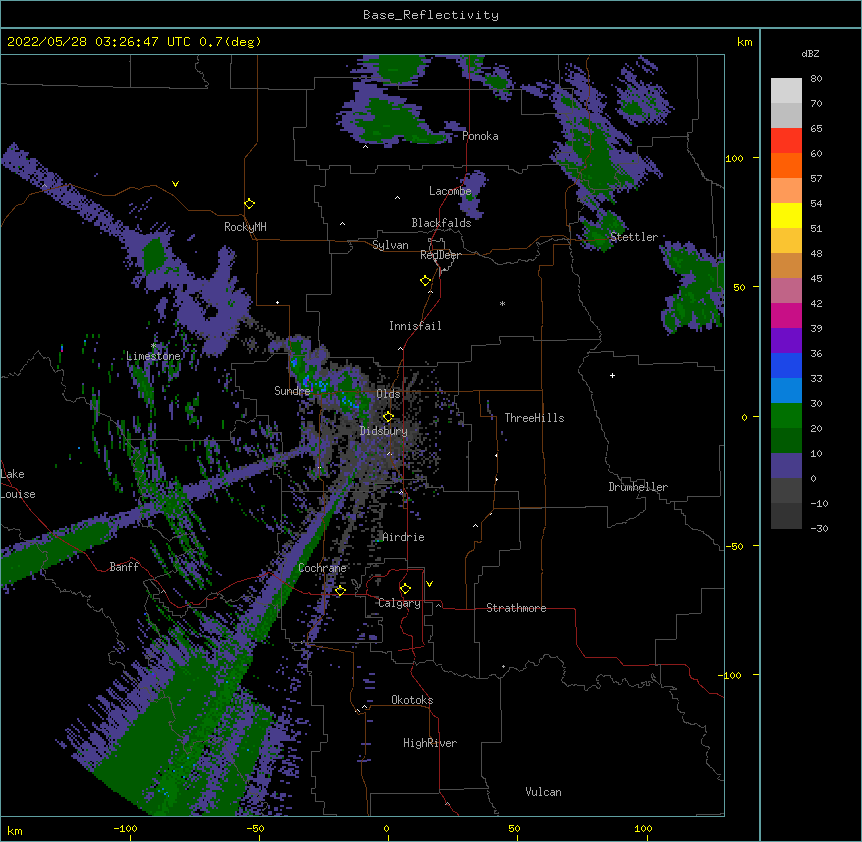Click the Drumheller label

click(638, 487)
